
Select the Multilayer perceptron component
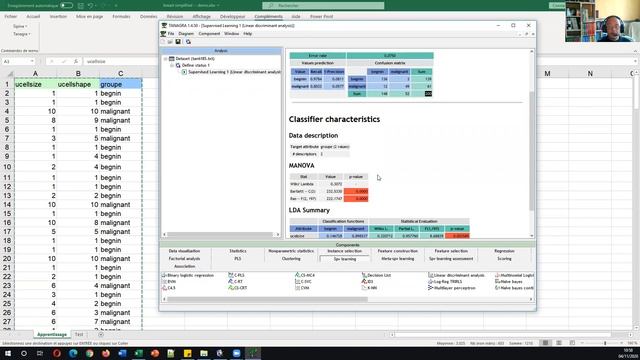click(451, 288)
